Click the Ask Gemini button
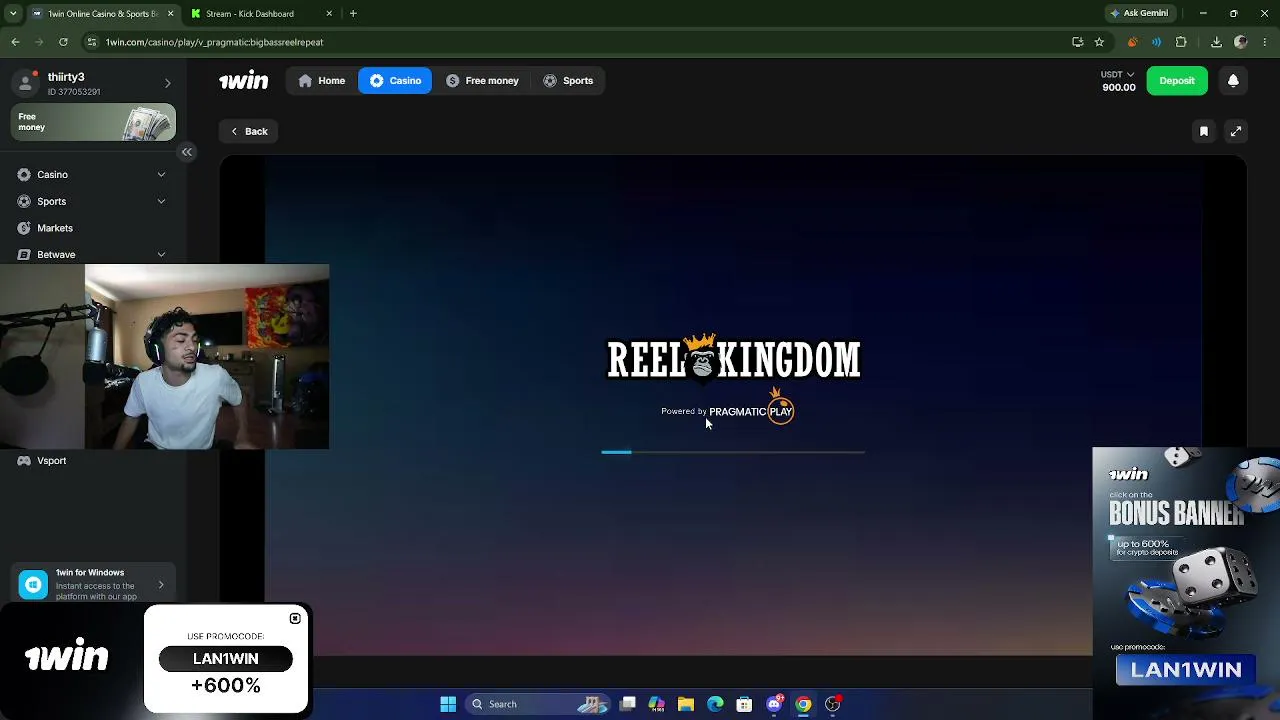This screenshot has height=720, width=1280. tap(1138, 13)
